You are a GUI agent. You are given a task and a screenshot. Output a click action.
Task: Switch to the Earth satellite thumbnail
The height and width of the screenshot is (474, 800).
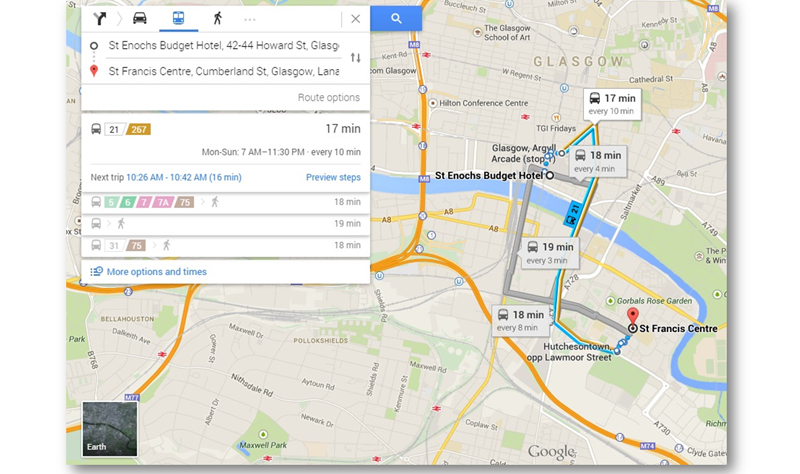pos(110,429)
